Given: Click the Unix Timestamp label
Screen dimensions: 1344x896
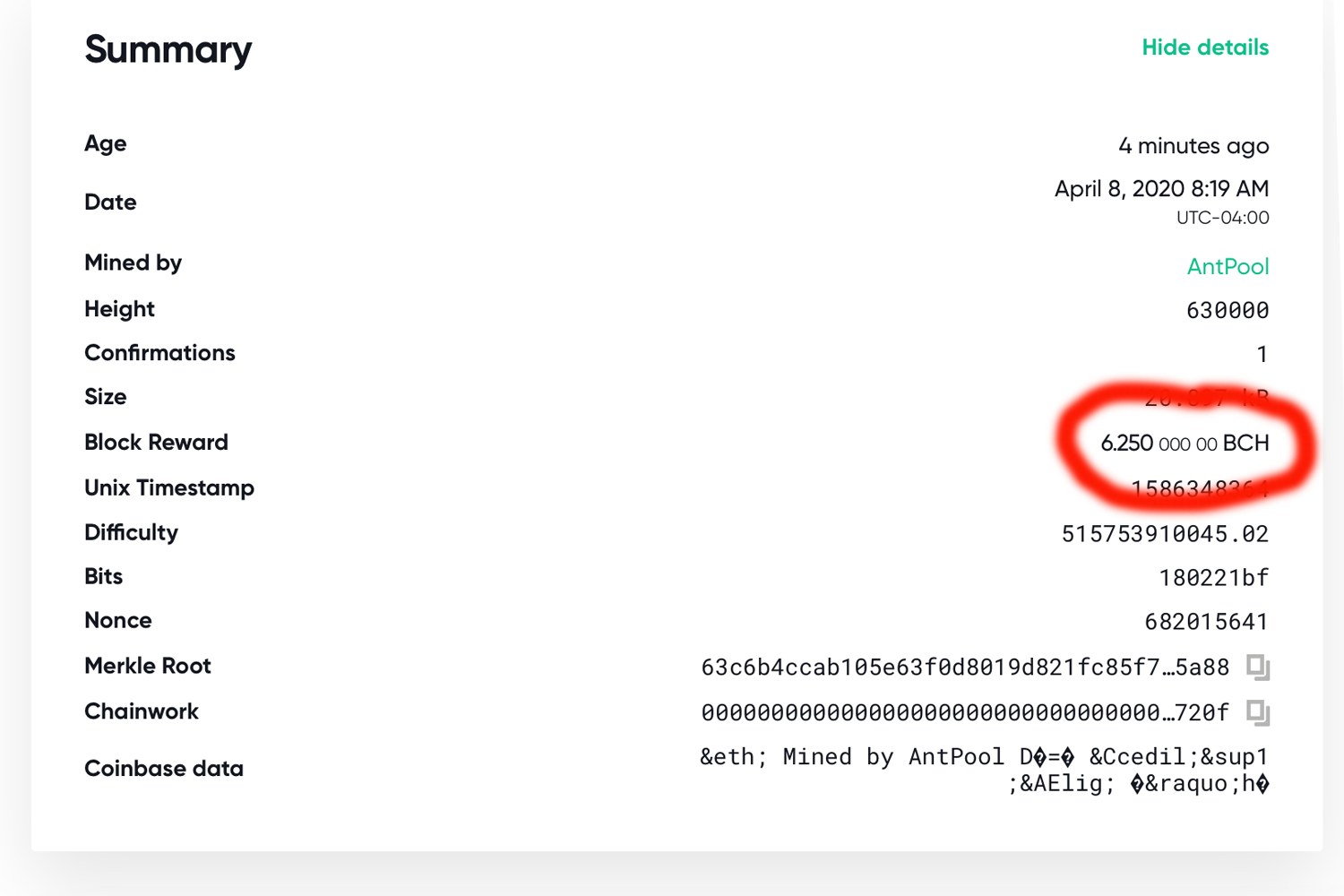Looking at the screenshot, I should coord(169,488).
